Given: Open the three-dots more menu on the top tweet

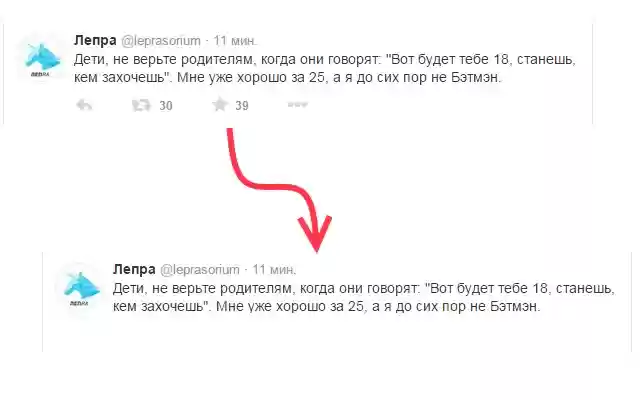Looking at the screenshot, I should [298, 105].
